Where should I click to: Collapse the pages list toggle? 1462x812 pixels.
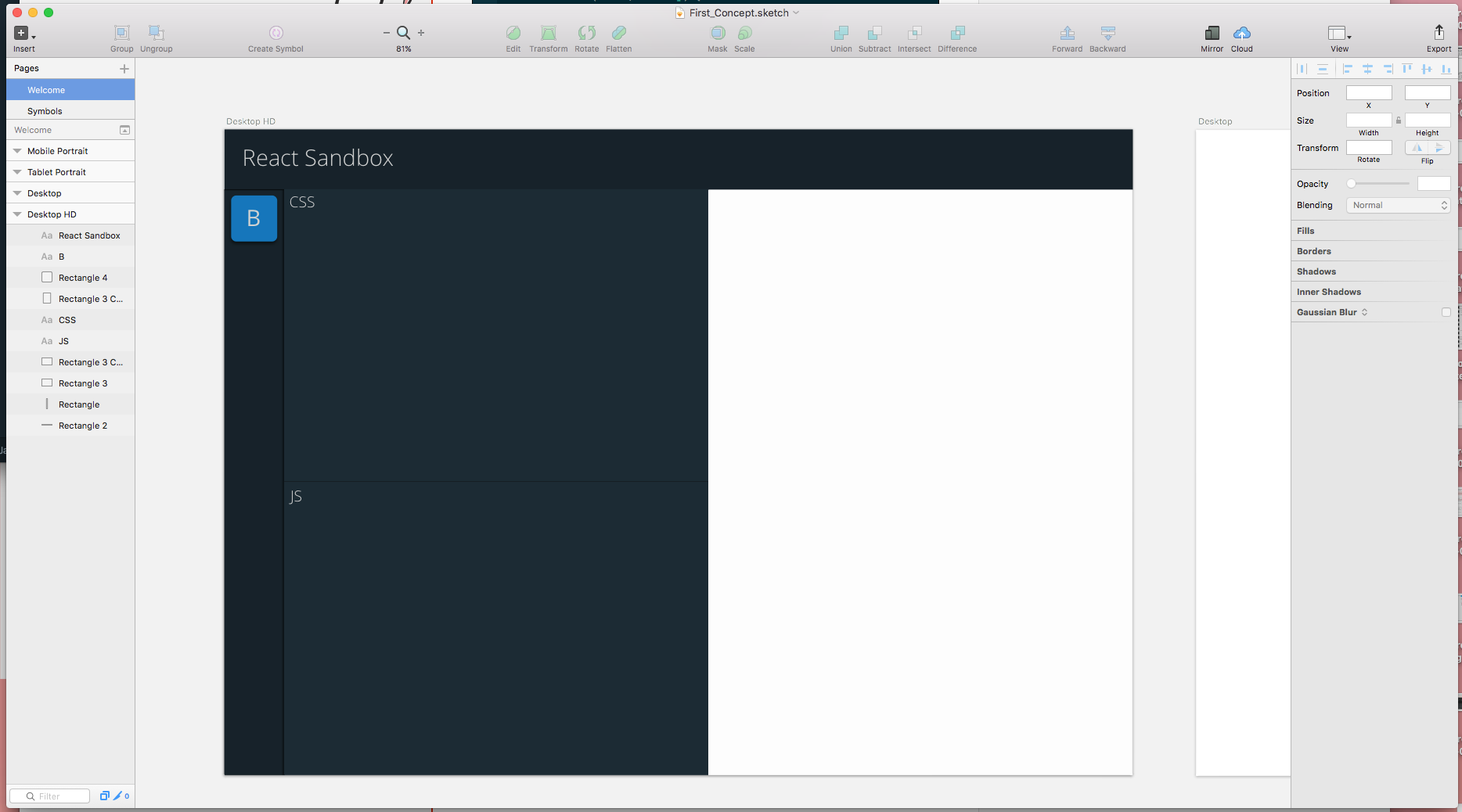[x=124, y=130]
